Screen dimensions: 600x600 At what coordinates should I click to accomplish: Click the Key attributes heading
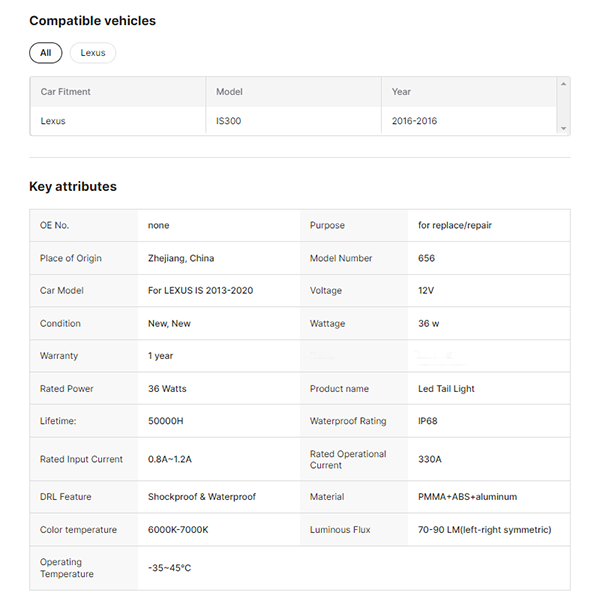[x=73, y=187]
